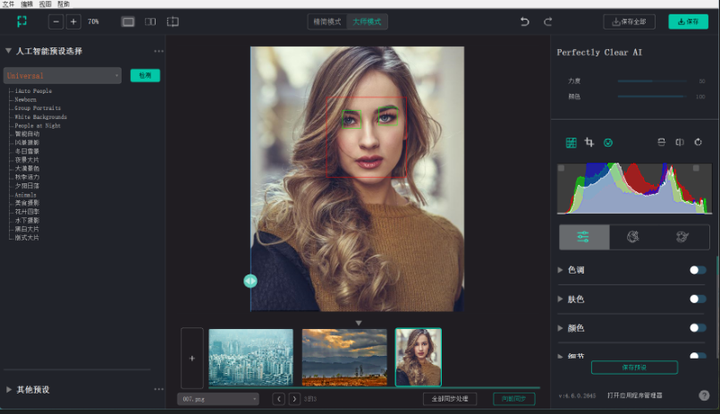
Task: Toggle the 色调 adjustment switch
Action: [x=697, y=270]
